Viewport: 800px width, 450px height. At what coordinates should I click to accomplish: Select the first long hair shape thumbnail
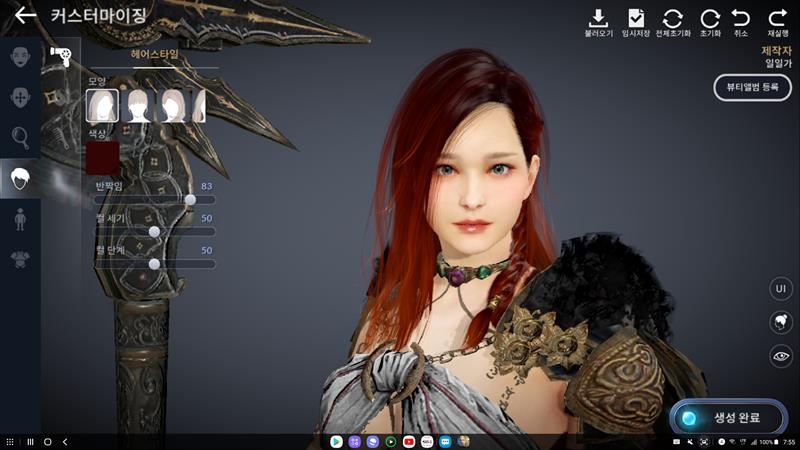click(103, 106)
